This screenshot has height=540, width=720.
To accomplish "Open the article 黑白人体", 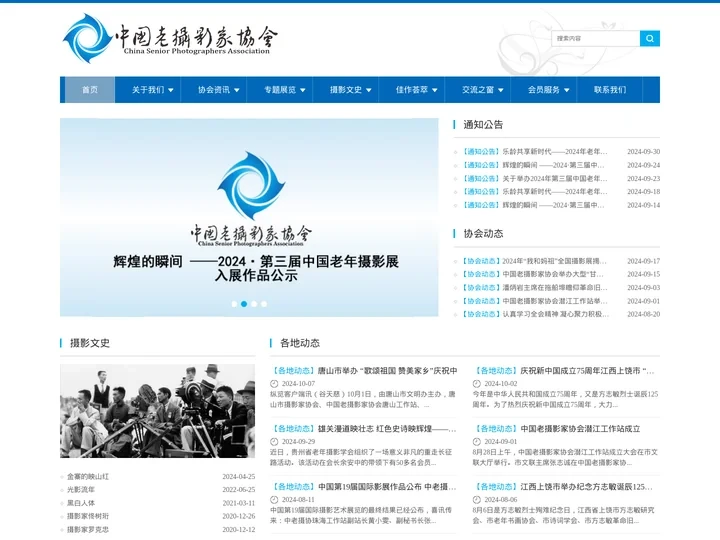I will [81, 503].
